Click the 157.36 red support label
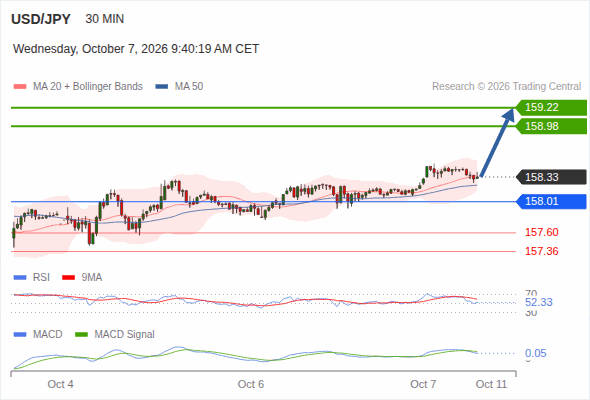 (541, 251)
